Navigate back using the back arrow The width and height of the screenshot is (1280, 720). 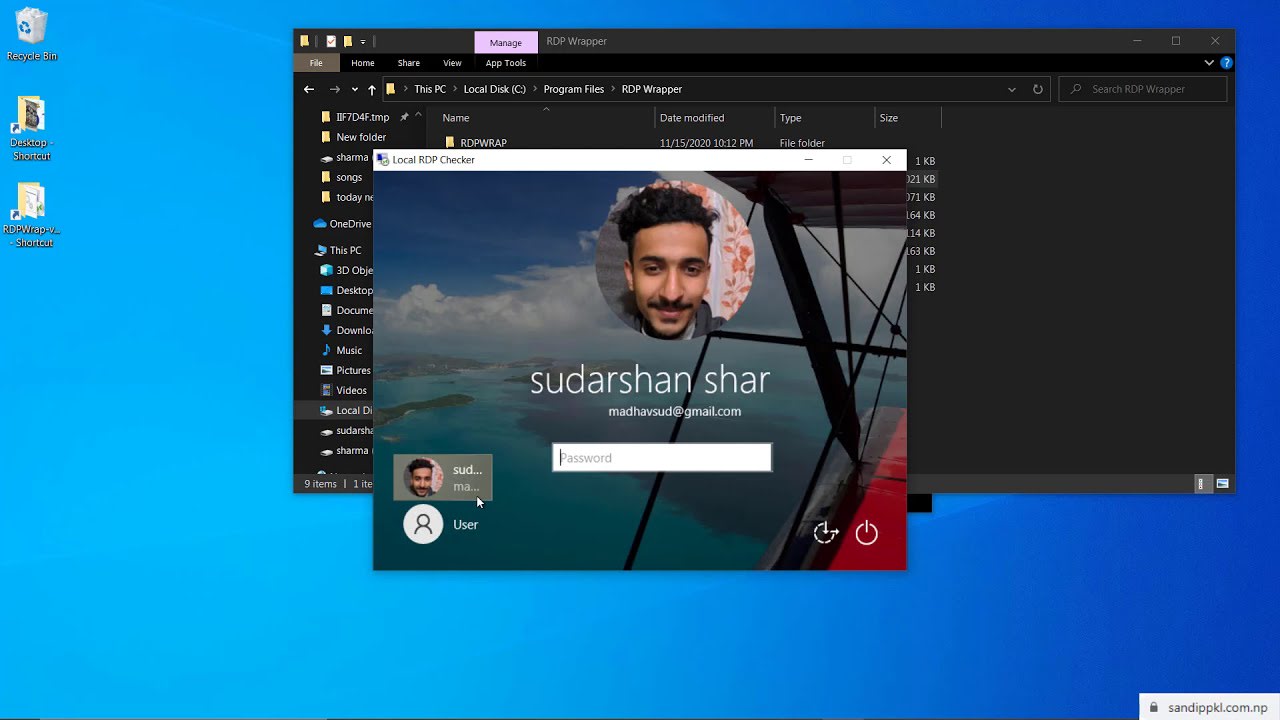pos(309,89)
